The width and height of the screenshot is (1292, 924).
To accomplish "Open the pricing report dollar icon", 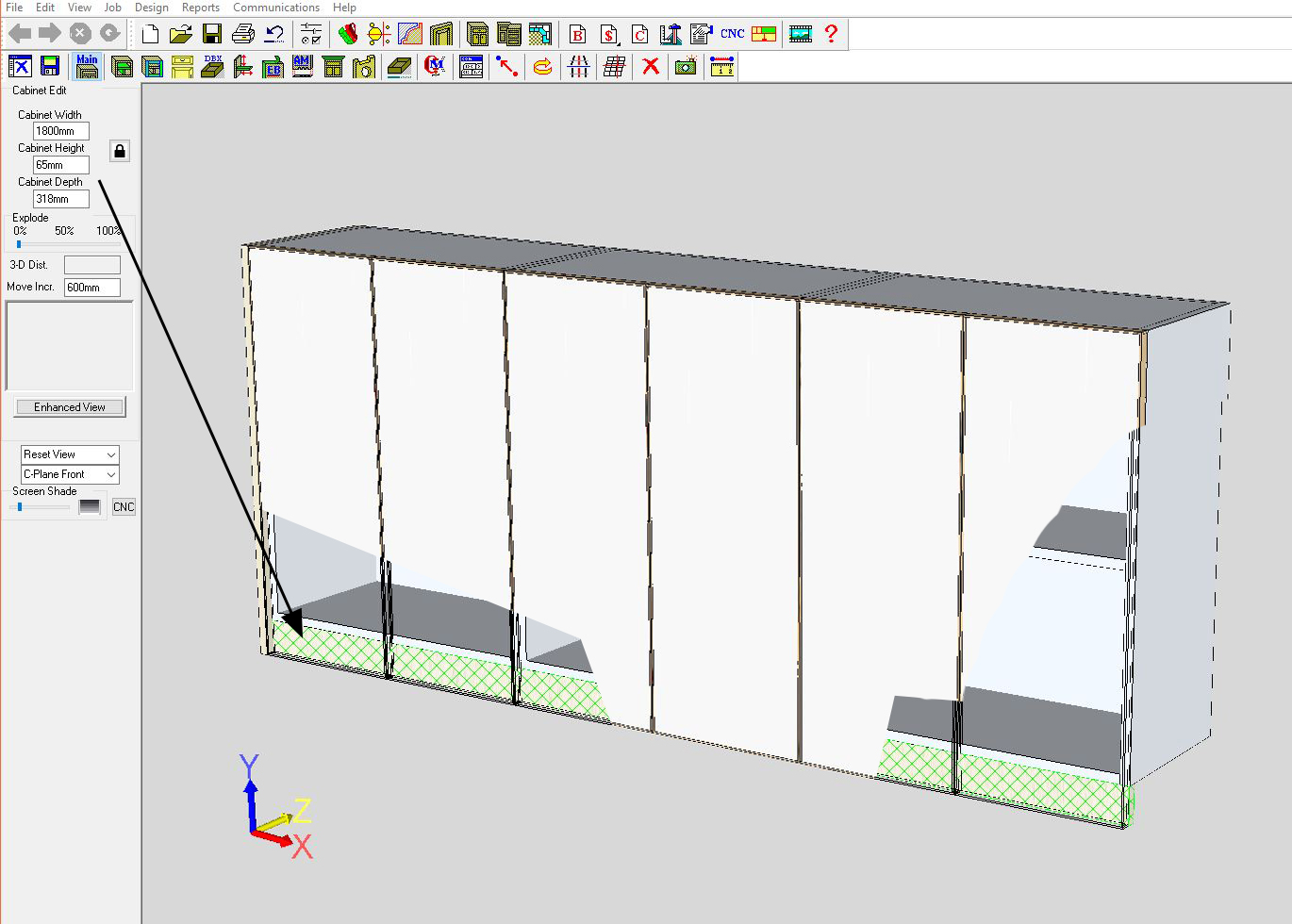I will click(609, 35).
